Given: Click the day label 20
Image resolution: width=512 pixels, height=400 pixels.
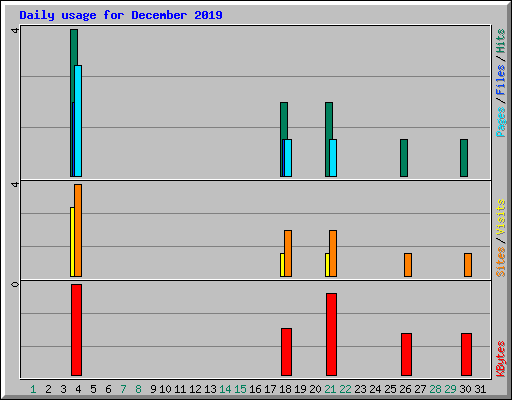Looking at the screenshot, I should click(315, 389).
